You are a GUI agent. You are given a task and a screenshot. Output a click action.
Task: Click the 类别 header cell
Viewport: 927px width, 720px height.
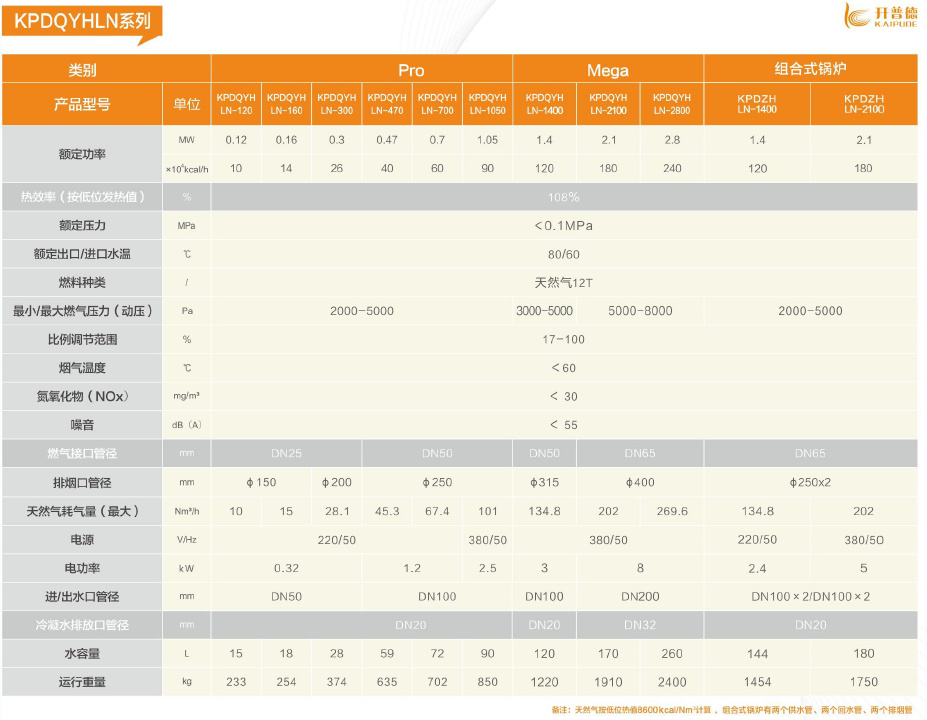coord(82,70)
